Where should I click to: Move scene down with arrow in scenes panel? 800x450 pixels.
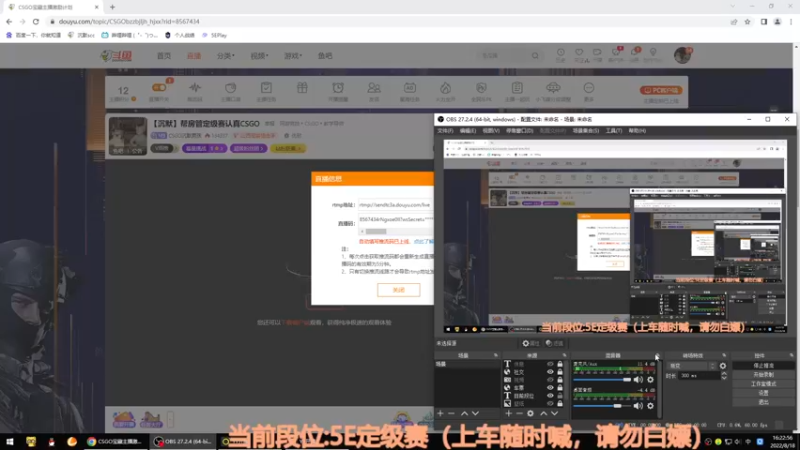(x=475, y=413)
